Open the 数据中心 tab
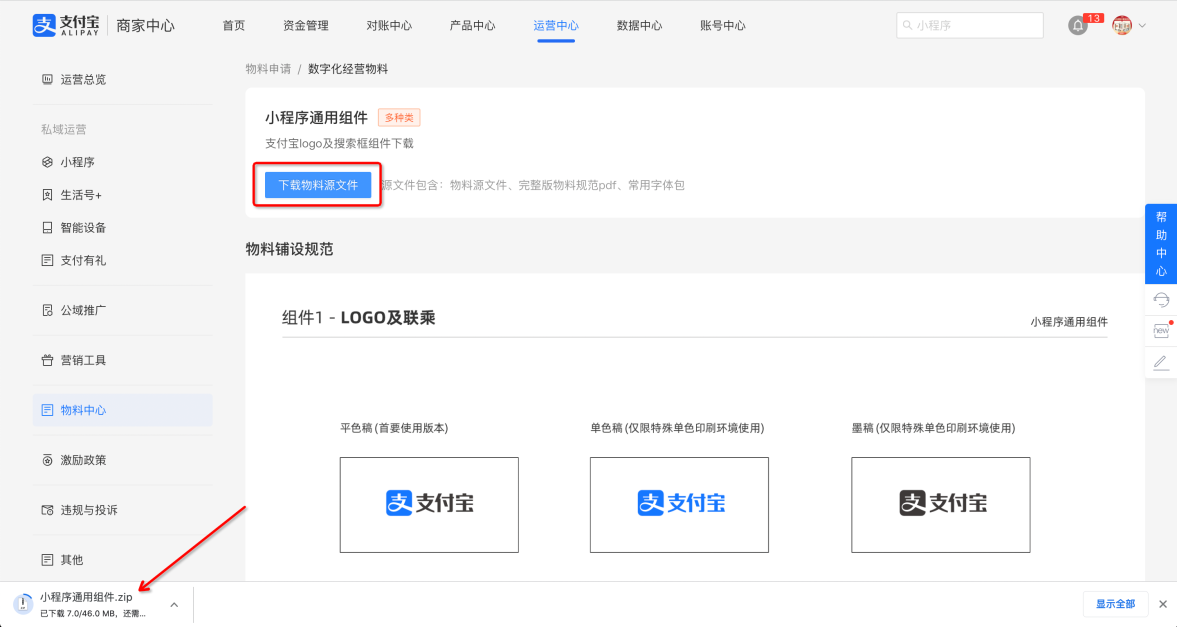Image resolution: width=1177 pixels, height=627 pixels. (639, 26)
